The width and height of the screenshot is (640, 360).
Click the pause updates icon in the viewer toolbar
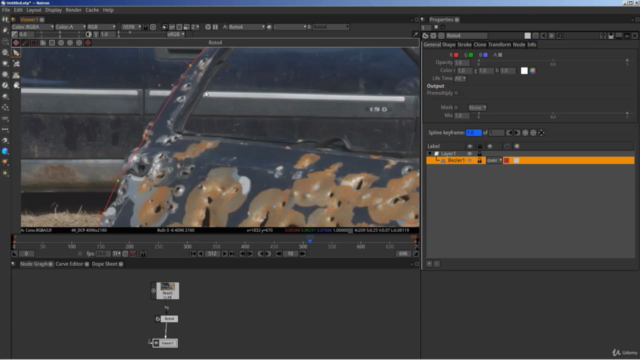(216, 27)
